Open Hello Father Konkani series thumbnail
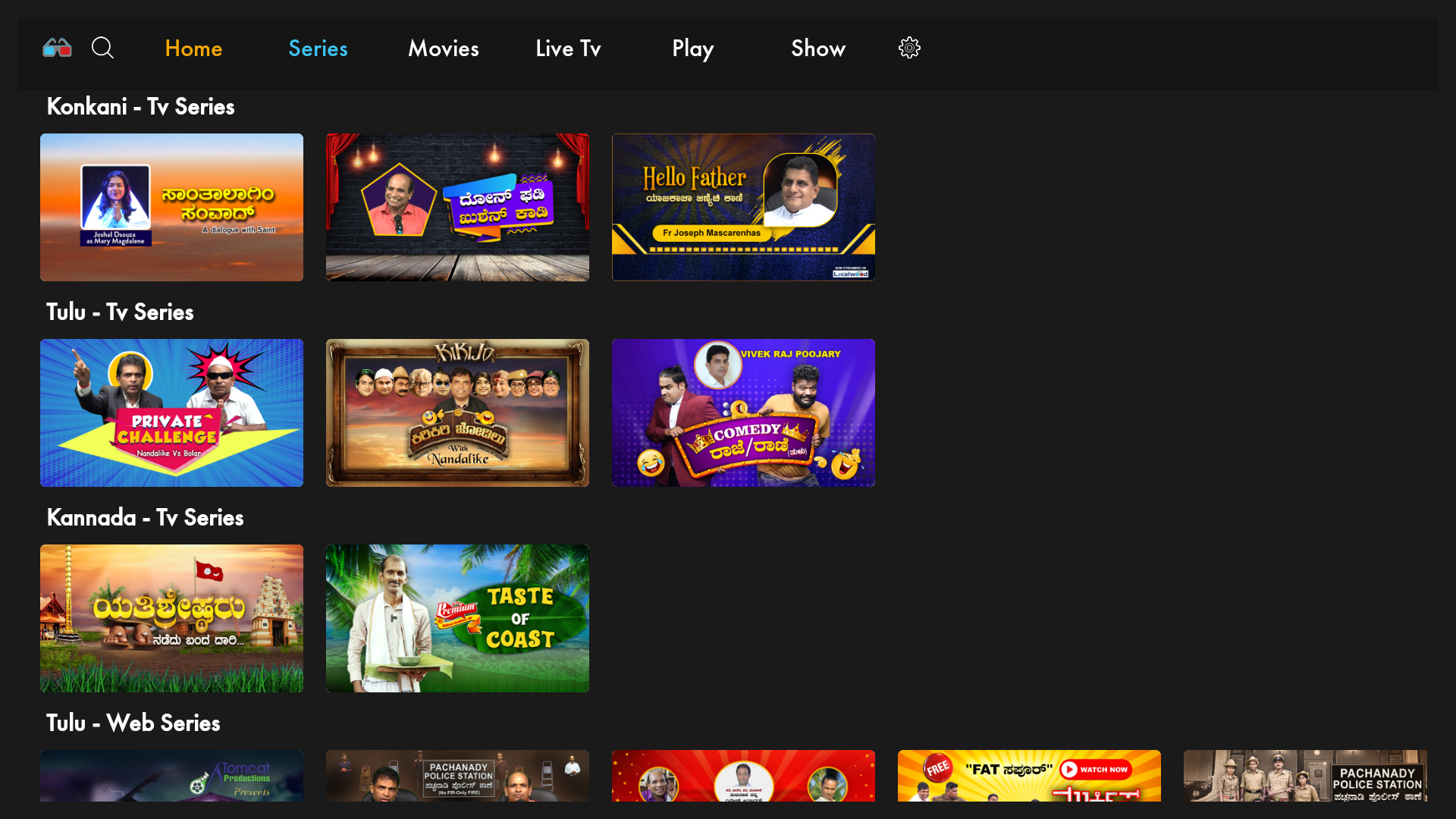Screen dimensions: 1456x819 pos(743,207)
